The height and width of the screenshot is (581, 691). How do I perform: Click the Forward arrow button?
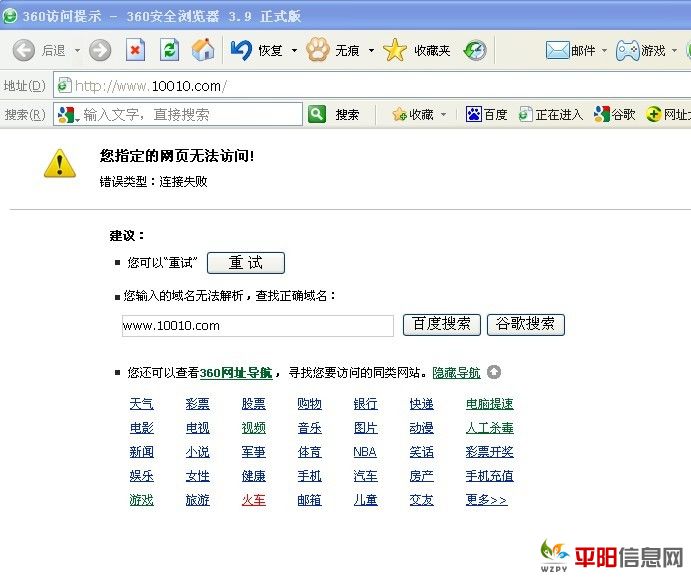[100, 50]
